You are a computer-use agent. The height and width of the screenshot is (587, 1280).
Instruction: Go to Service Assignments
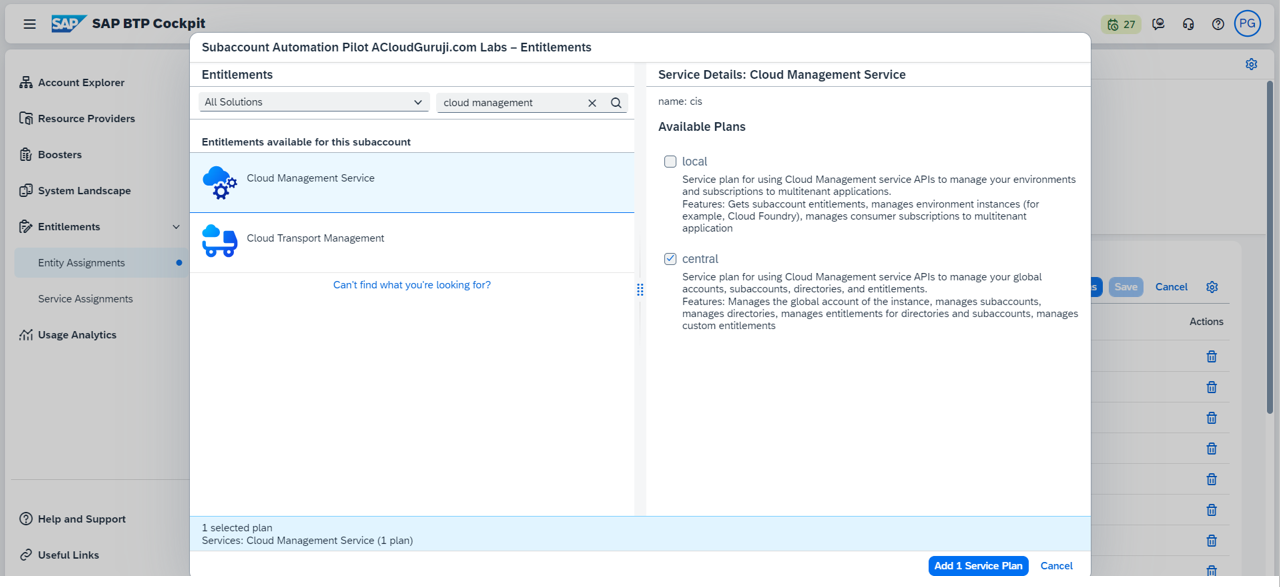(x=85, y=299)
